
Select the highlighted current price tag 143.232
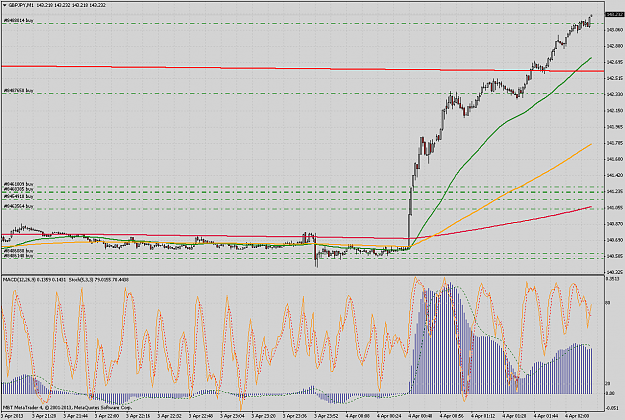[615, 14]
